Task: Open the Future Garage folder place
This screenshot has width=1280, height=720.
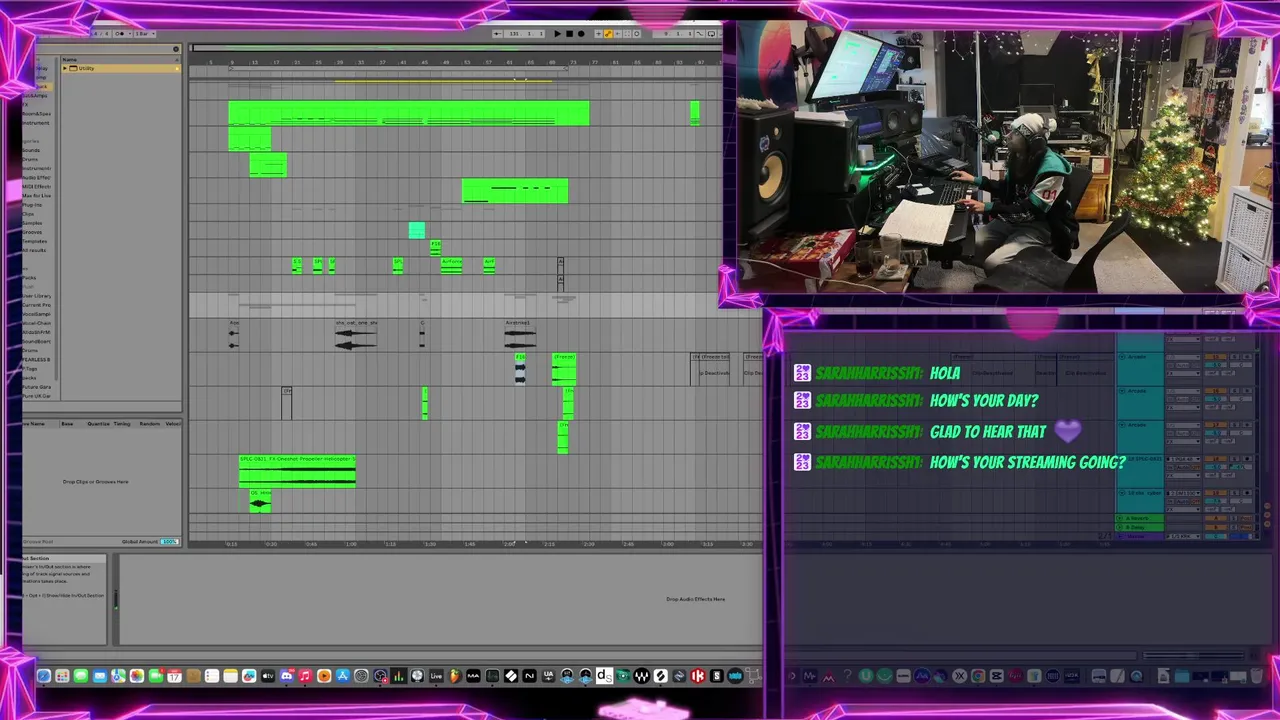Action: 37,386
